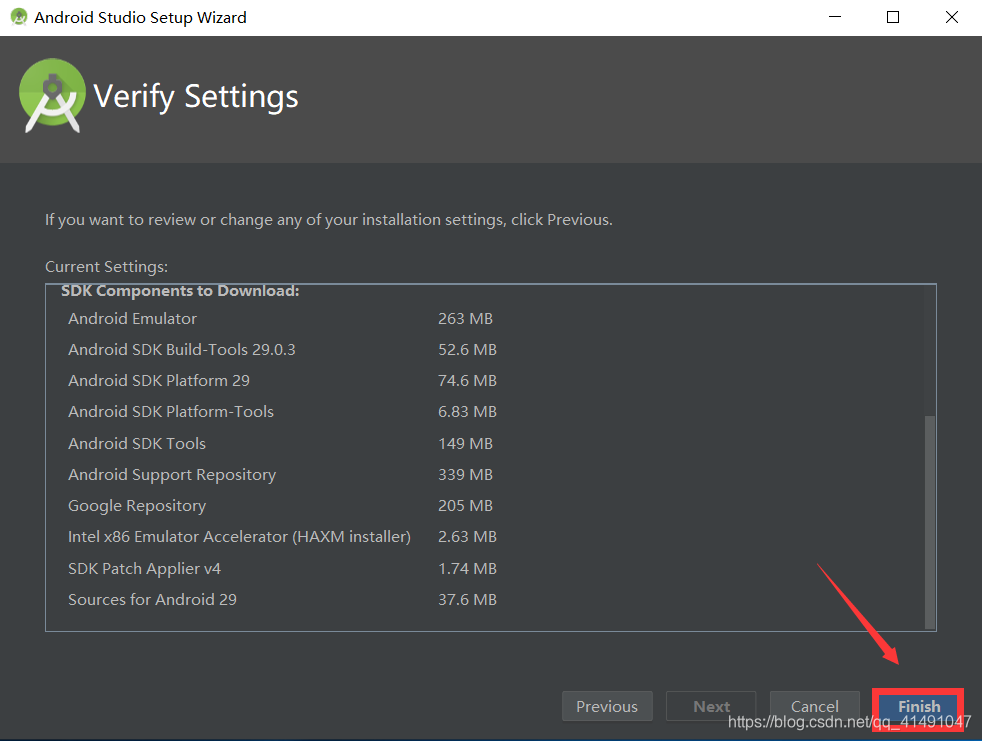Click the 205 MB size value
Viewport: 982px width, 741px height.
[x=465, y=505]
